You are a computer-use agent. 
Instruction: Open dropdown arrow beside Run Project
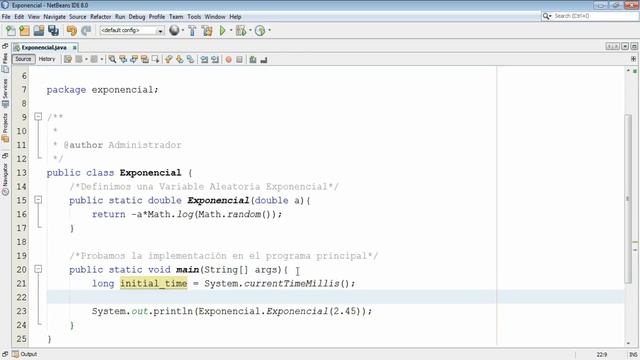(x=231, y=31)
